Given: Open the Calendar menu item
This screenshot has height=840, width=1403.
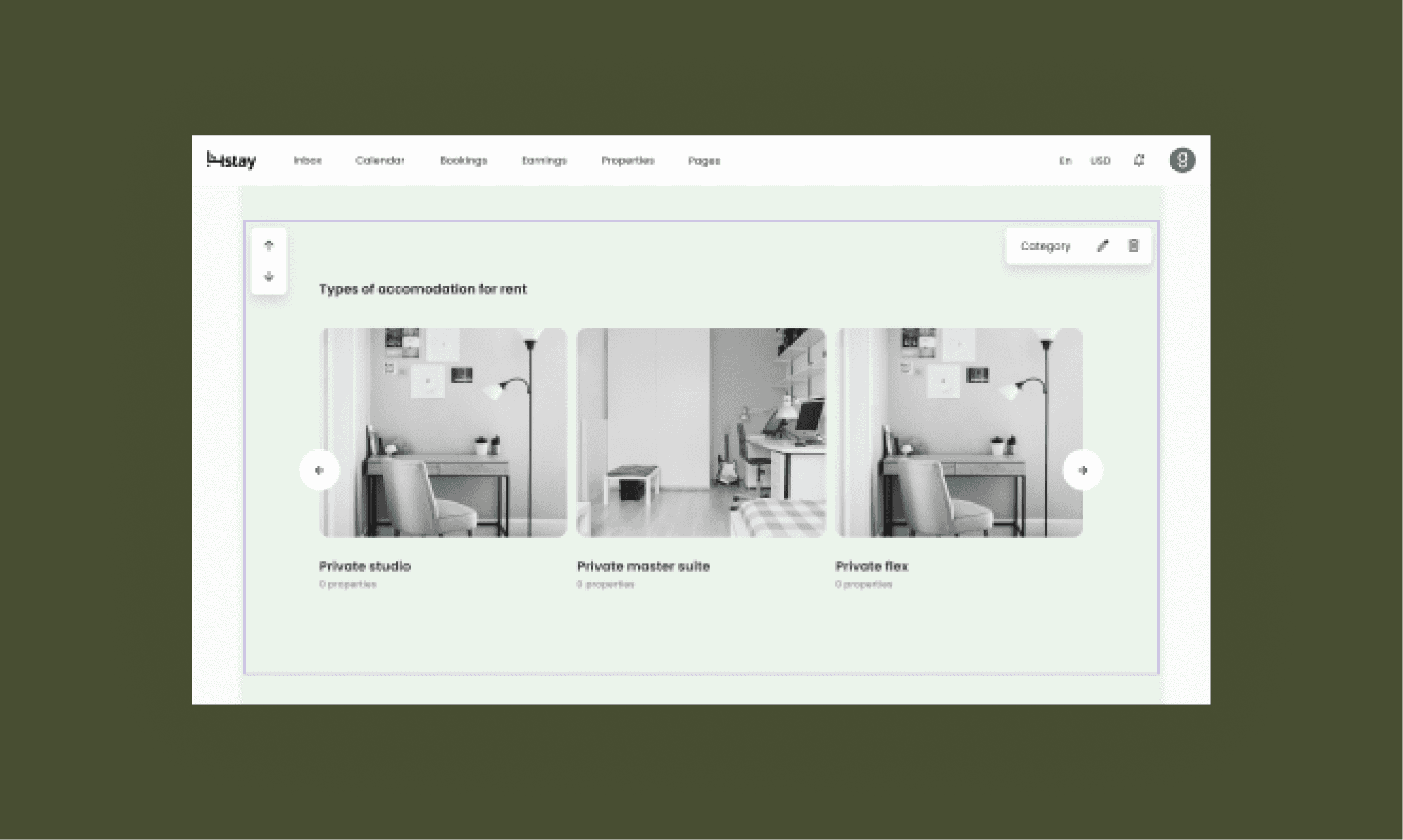Looking at the screenshot, I should [380, 161].
